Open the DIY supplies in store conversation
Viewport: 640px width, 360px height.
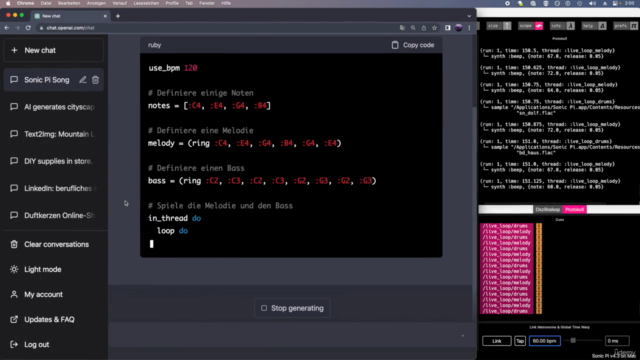point(53,161)
